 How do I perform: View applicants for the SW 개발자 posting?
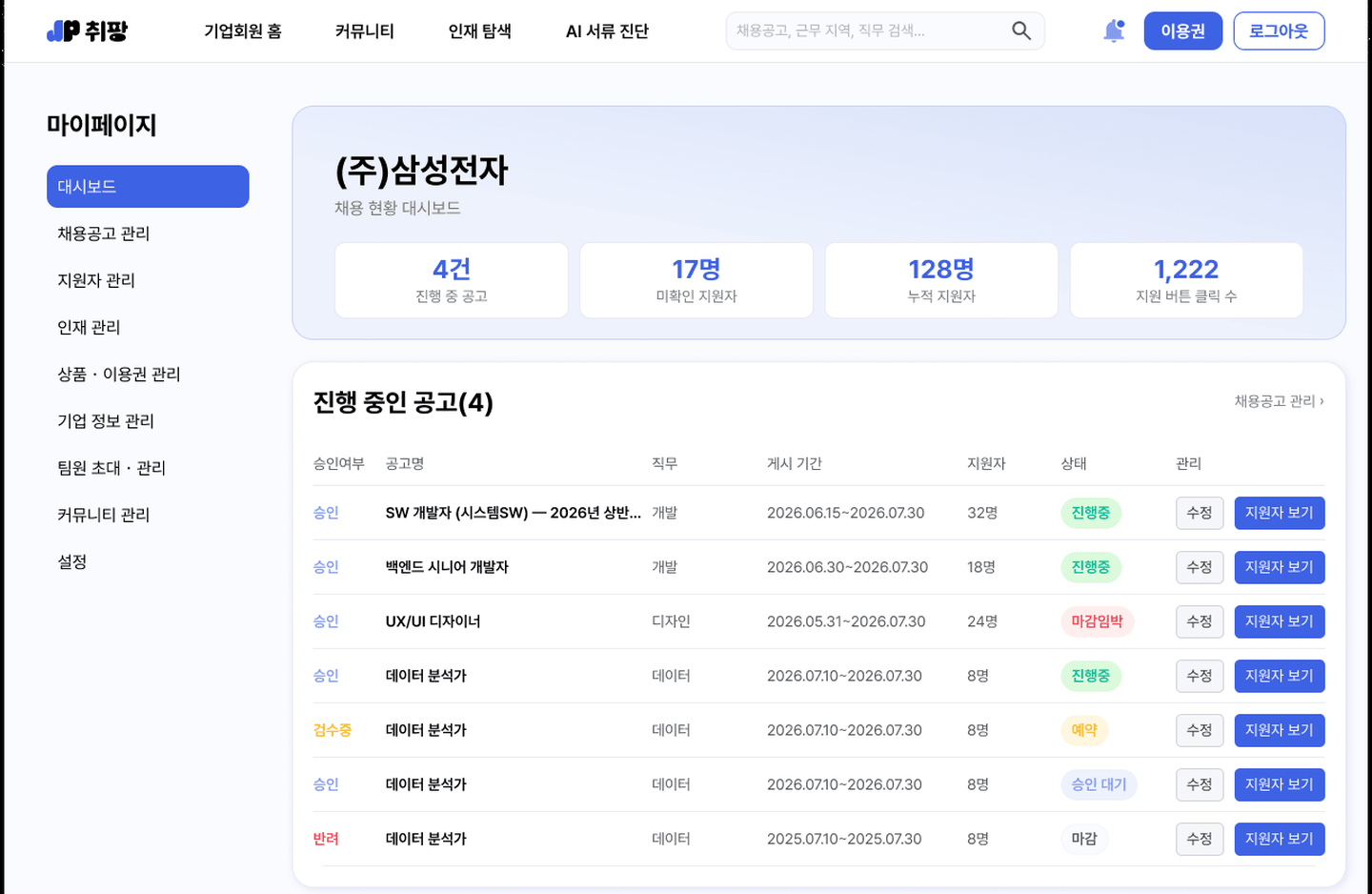[1280, 513]
